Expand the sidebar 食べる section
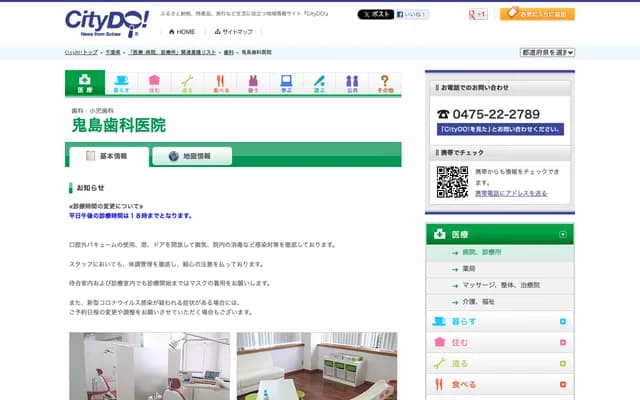The height and width of the screenshot is (400, 640). point(563,384)
